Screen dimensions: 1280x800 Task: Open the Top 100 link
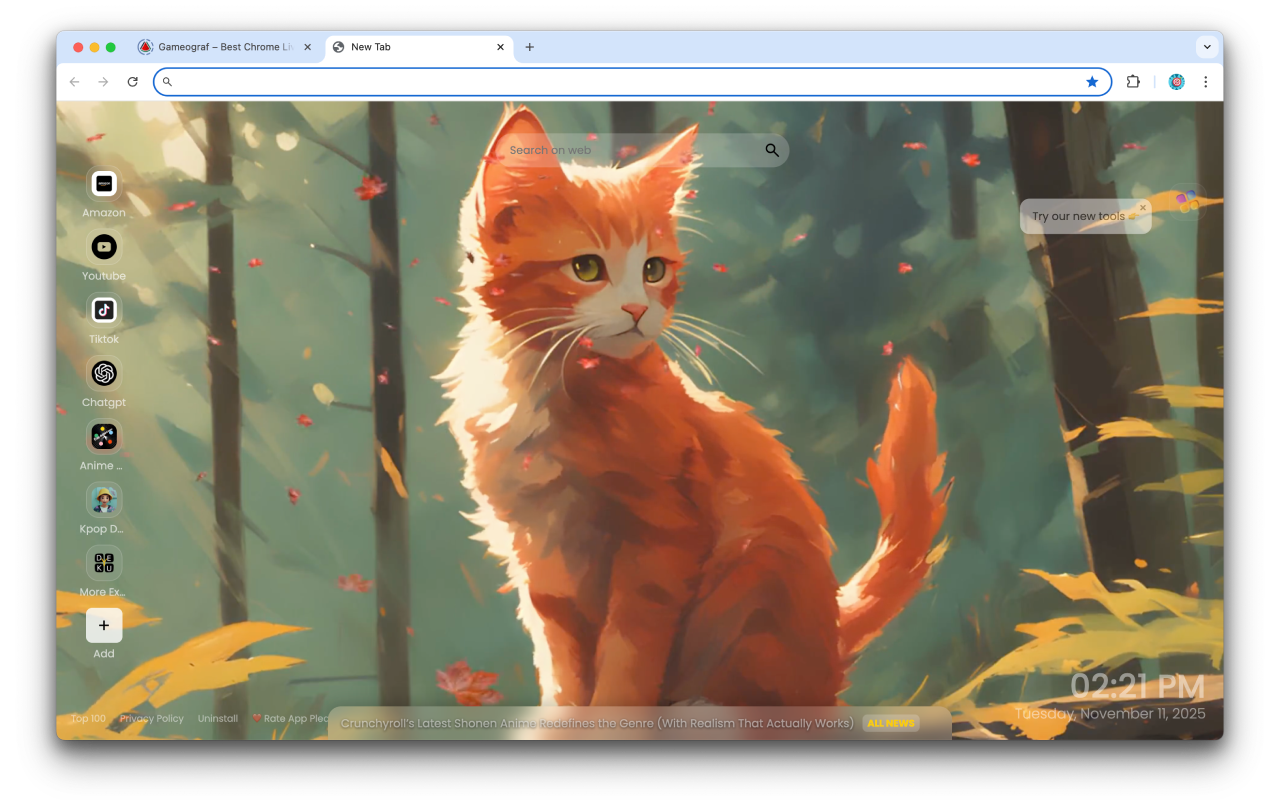point(88,719)
